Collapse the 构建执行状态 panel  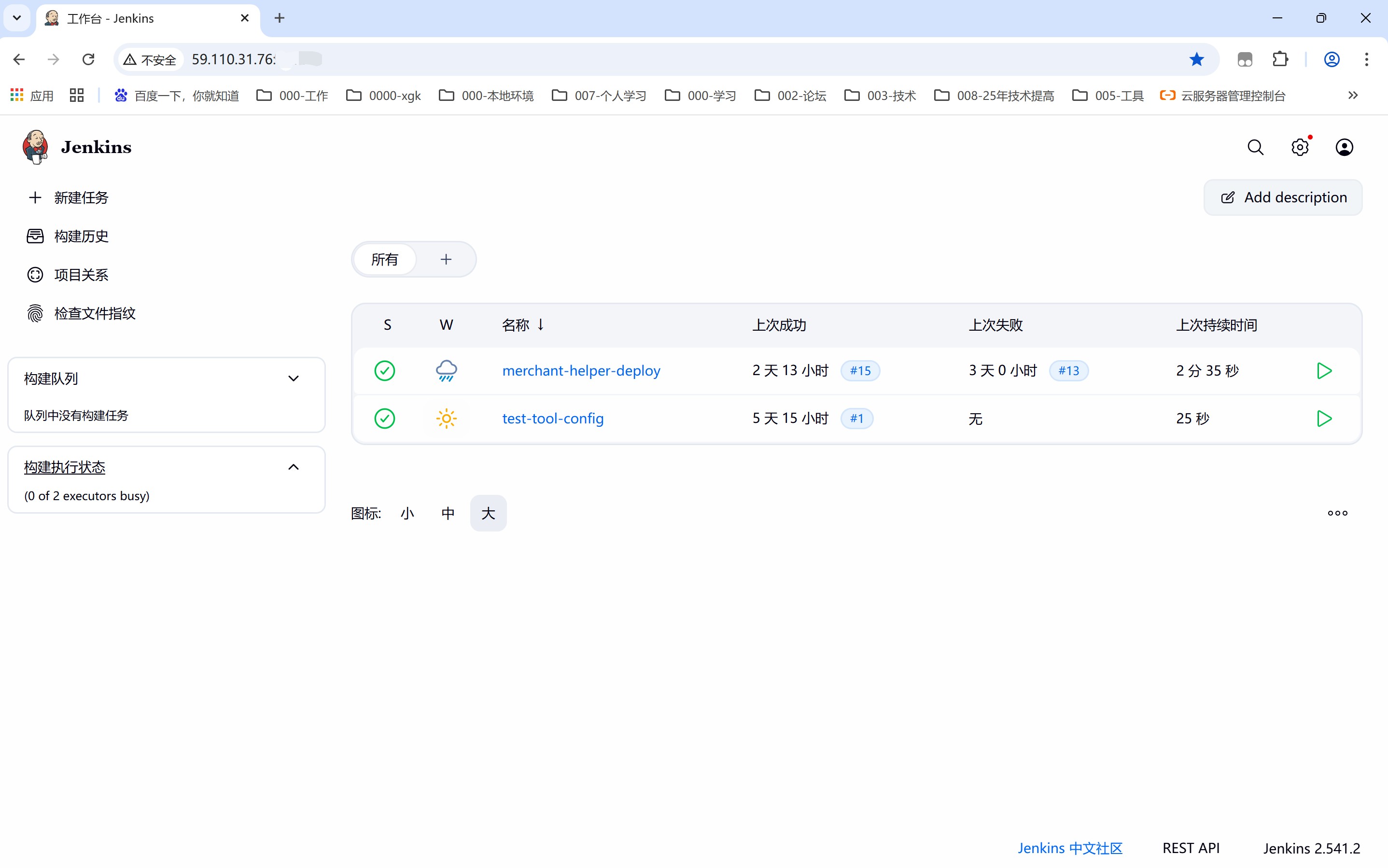[294, 467]
